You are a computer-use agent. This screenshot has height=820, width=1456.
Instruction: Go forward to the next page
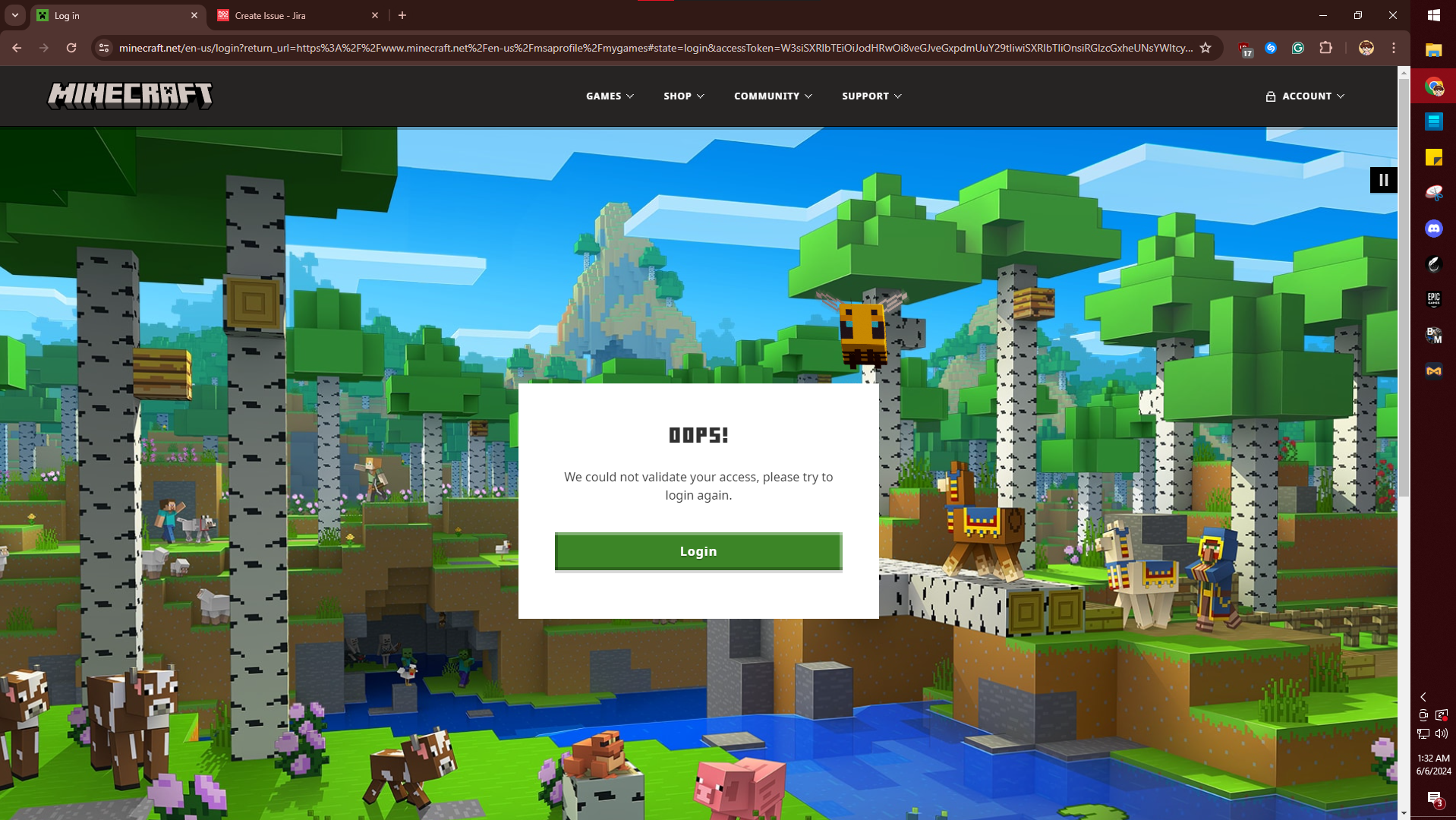point(44,48)
